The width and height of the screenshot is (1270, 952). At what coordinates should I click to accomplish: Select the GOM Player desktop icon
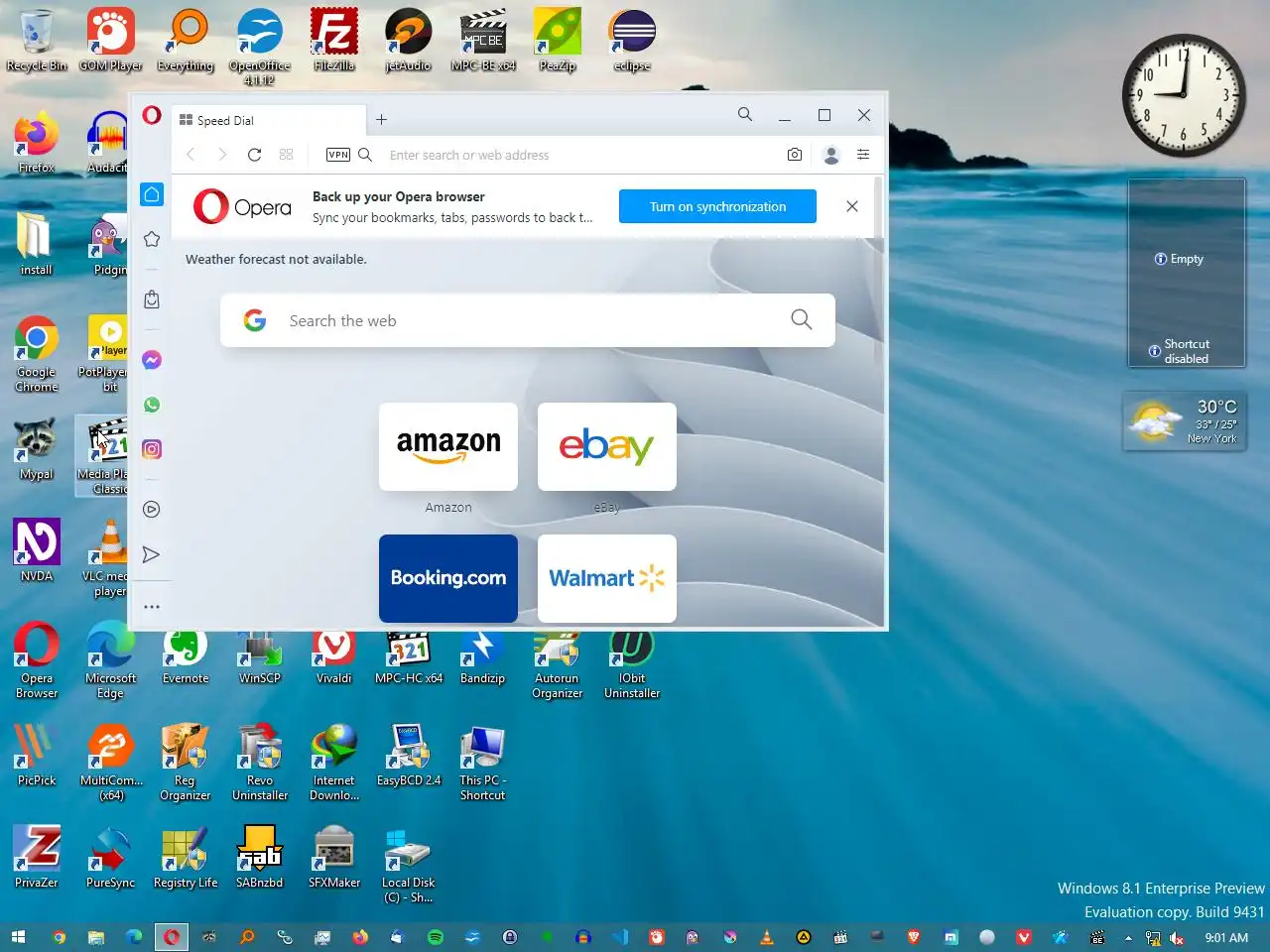(111, 42)
